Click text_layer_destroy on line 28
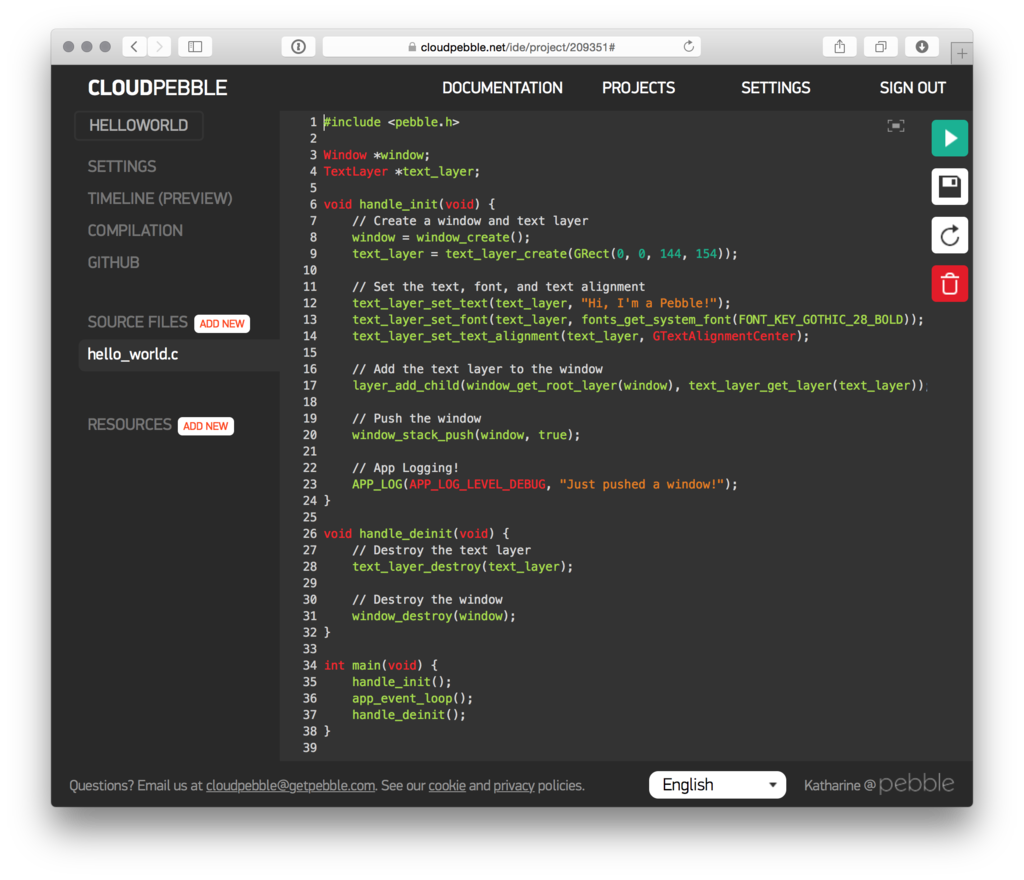Screen dimensions: 1024x880 tap(417, 567)
